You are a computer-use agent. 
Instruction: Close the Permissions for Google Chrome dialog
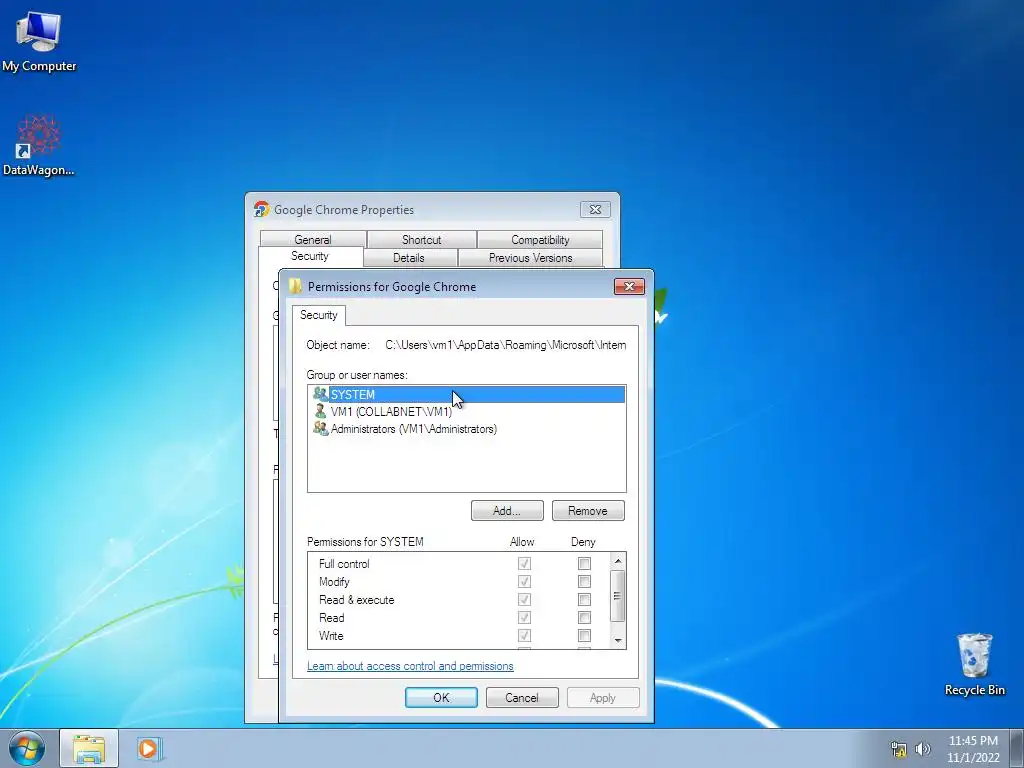pyautogui.click(x=629, y=287)
